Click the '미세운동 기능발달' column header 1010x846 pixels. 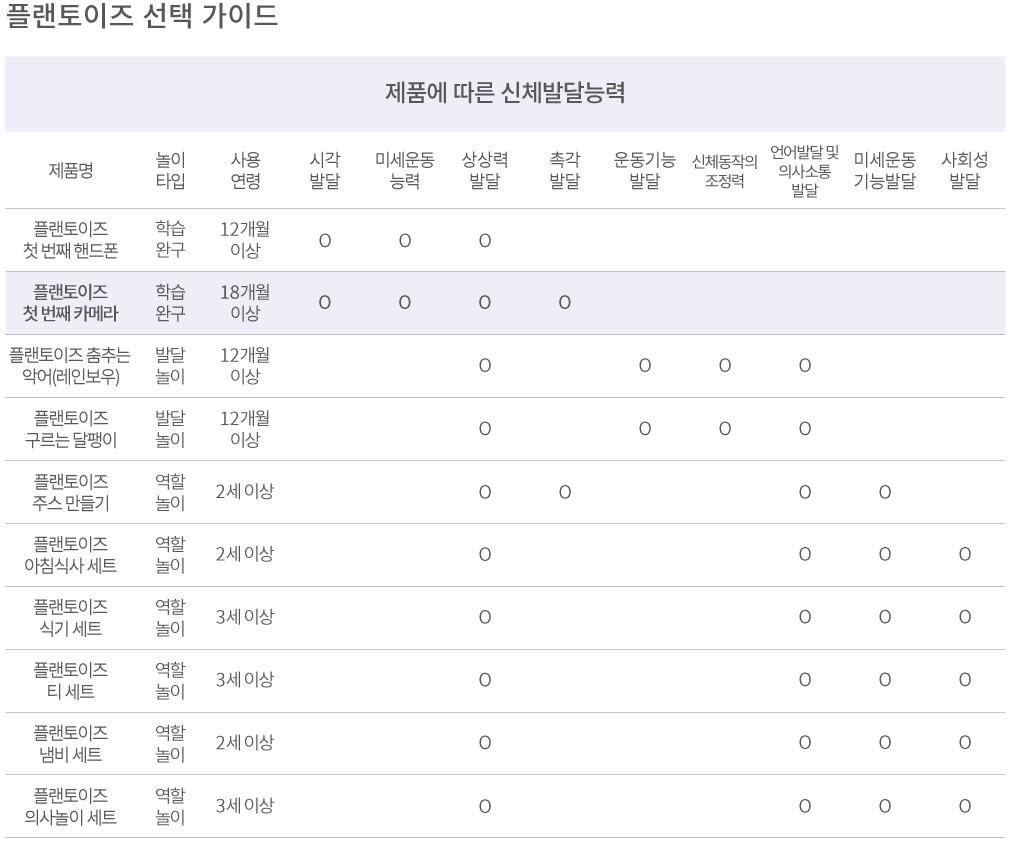(884, 170)
